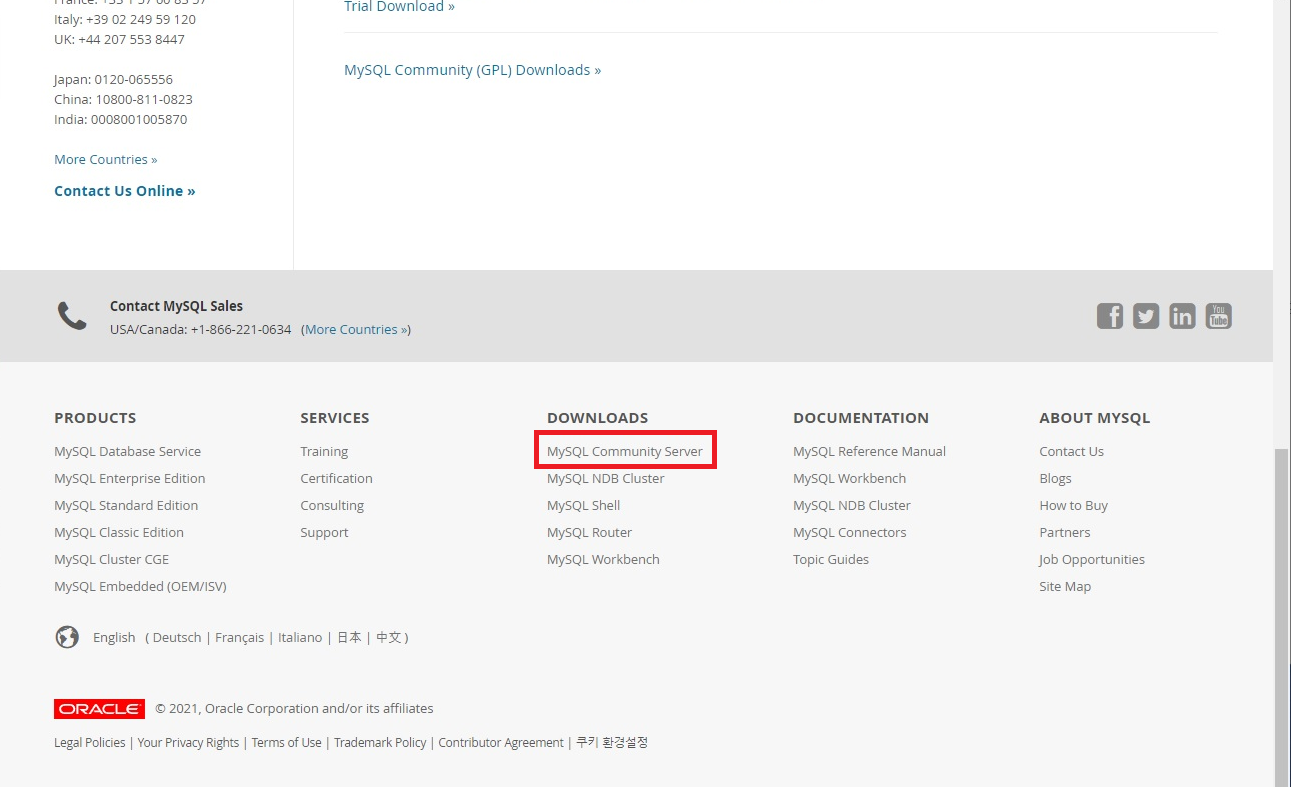
Task: Open MySQL Standard Edition link
Action: [x=126, y=506]
